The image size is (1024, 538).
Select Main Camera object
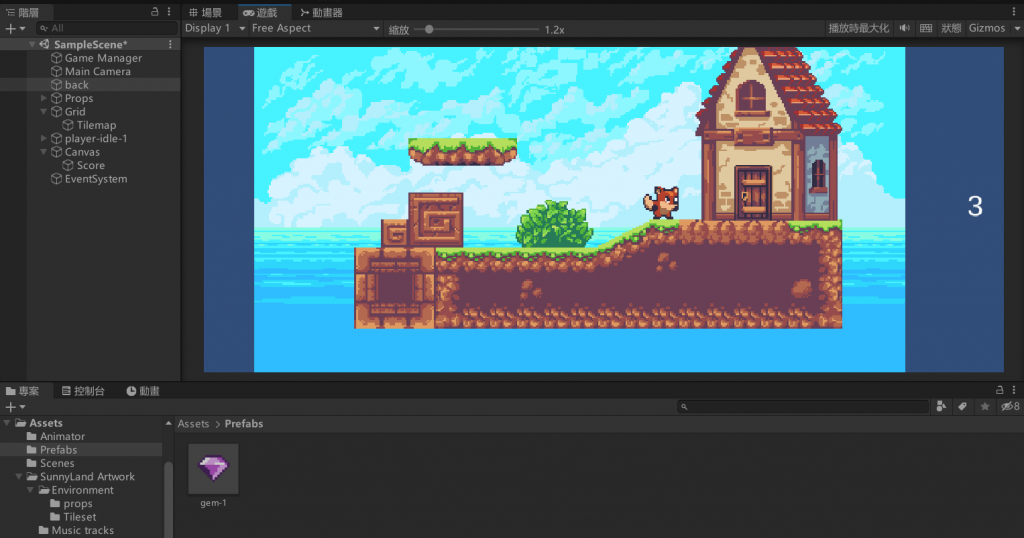98,72
